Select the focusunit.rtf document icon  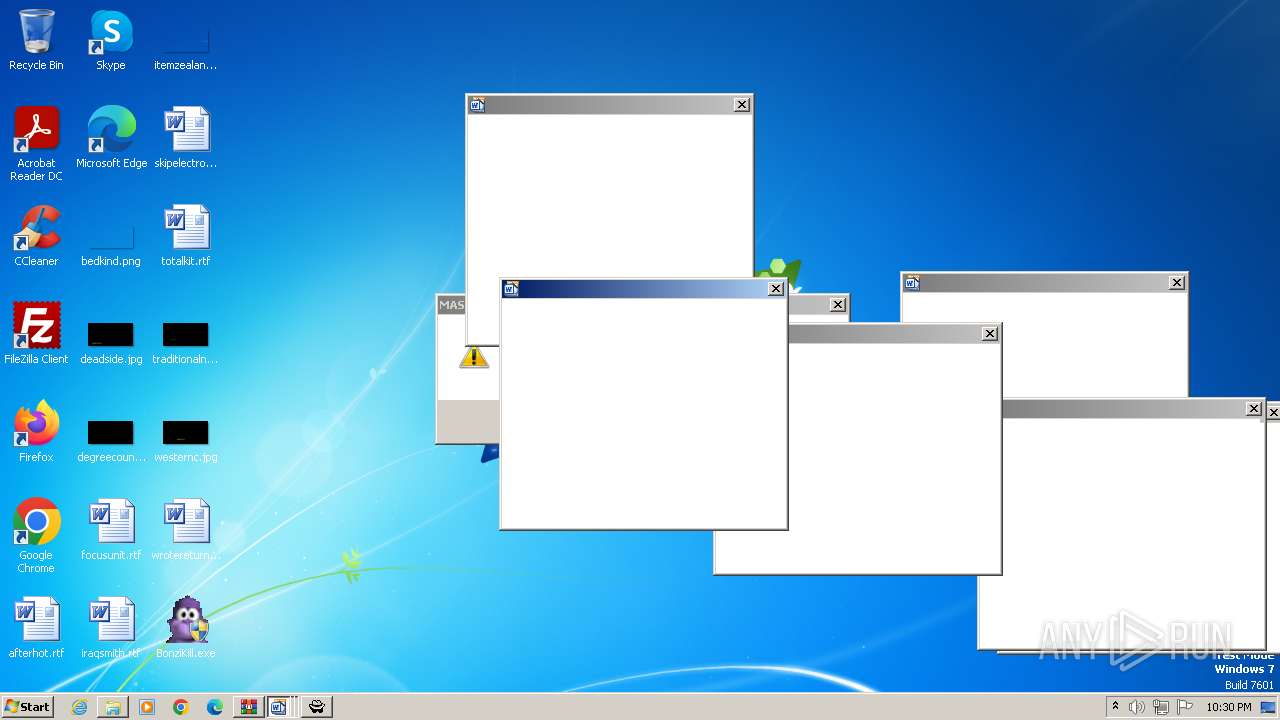(111, 530)
